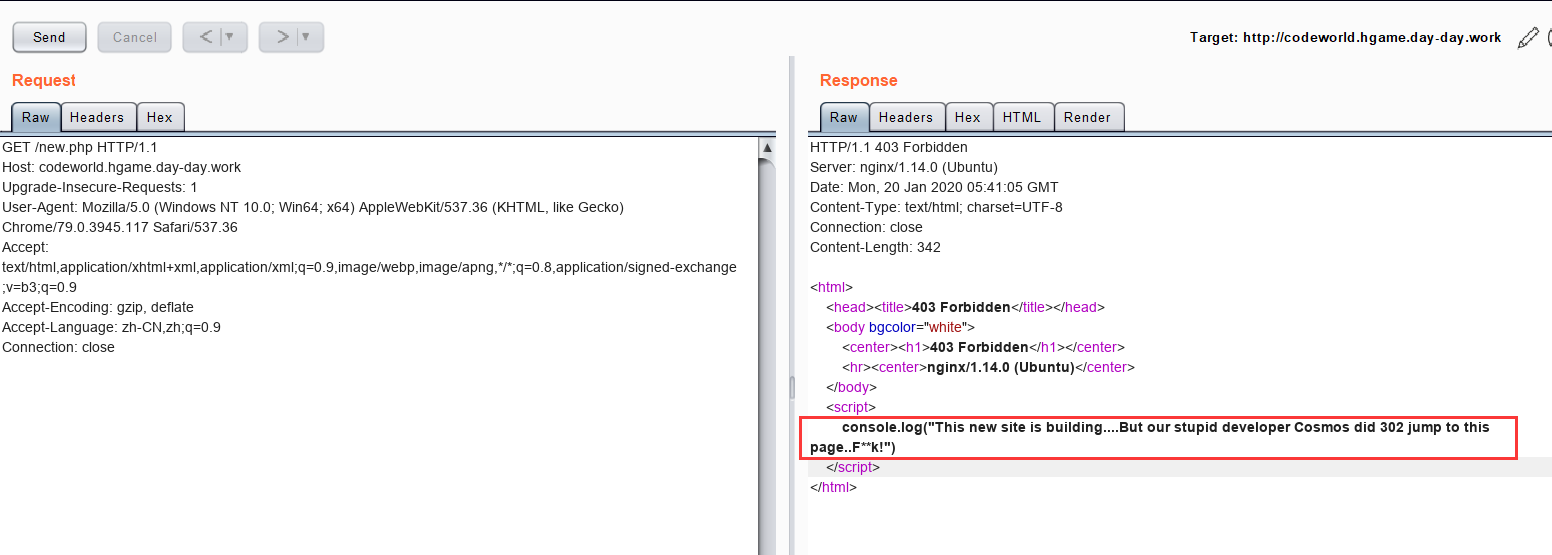Edit target with the pencil icon
The width and height of the screenshot is (1552, 555).
point(1528,38)
